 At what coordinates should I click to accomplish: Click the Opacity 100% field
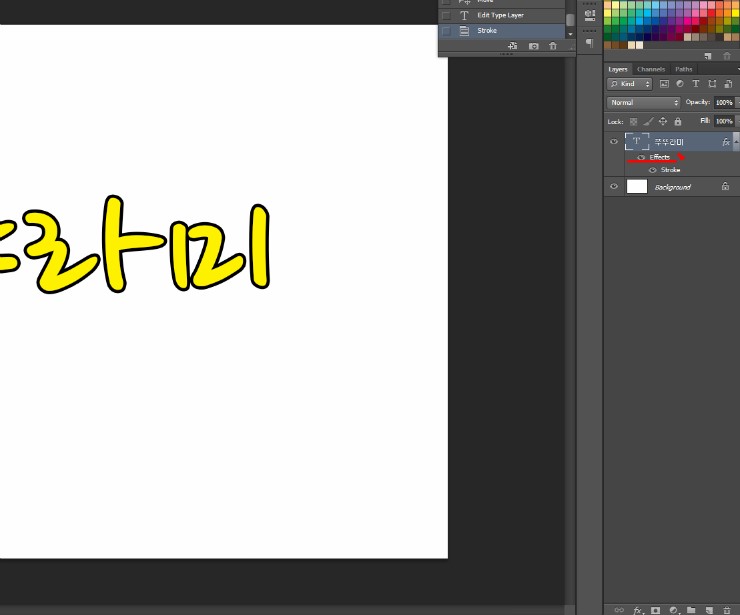[x=724, y=102]
